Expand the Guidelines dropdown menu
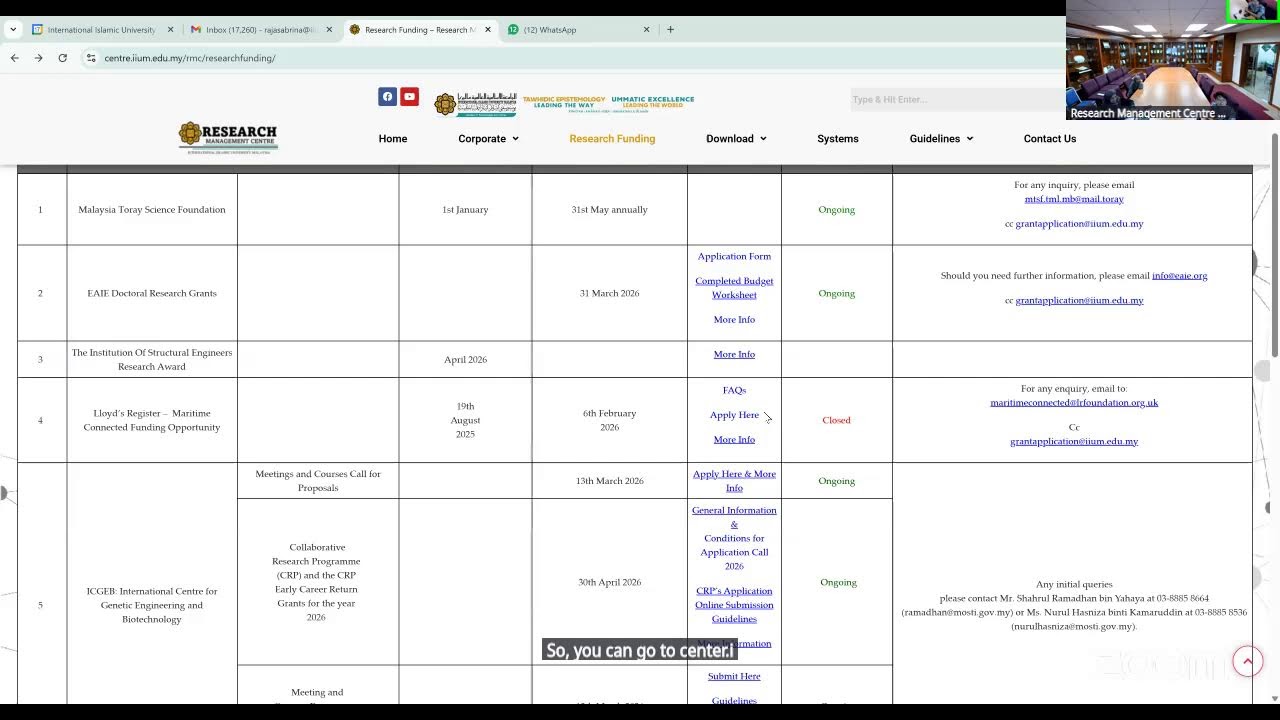 coord(941,139)
